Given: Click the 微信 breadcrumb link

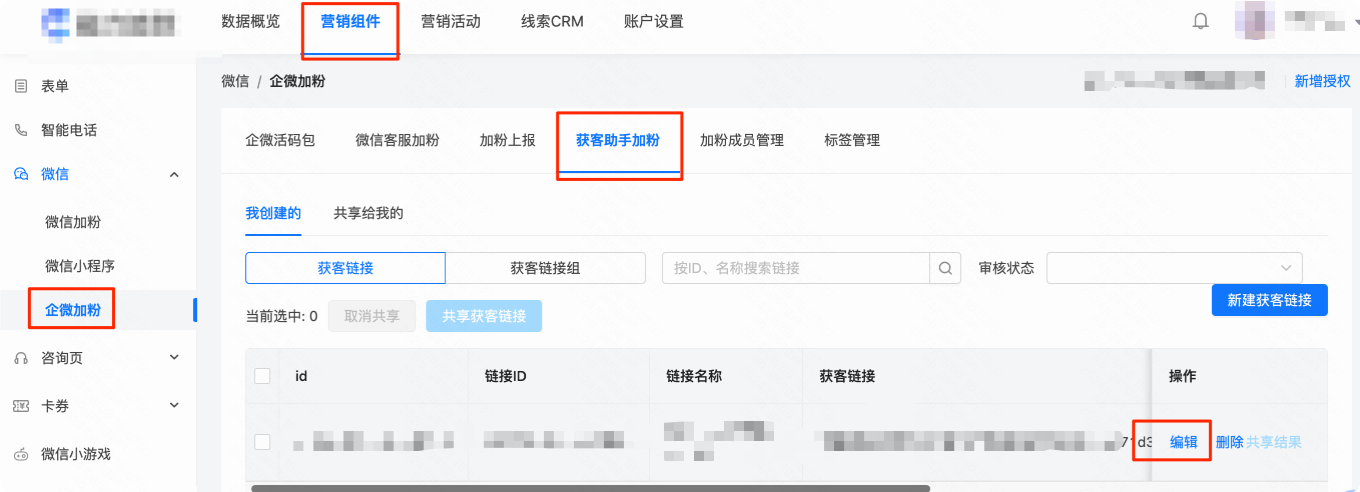Looking at the screenshot, I should tap(235, 81).
